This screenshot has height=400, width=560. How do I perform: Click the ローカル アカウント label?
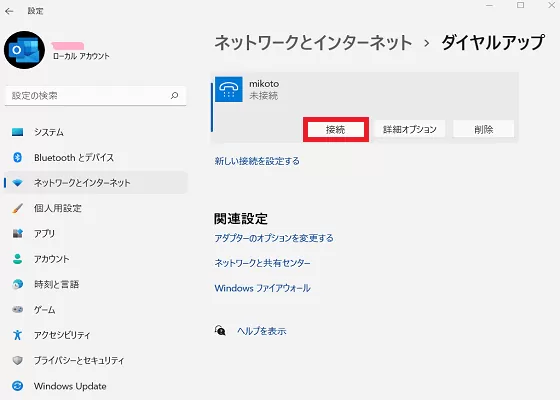[x=81, y=56]
